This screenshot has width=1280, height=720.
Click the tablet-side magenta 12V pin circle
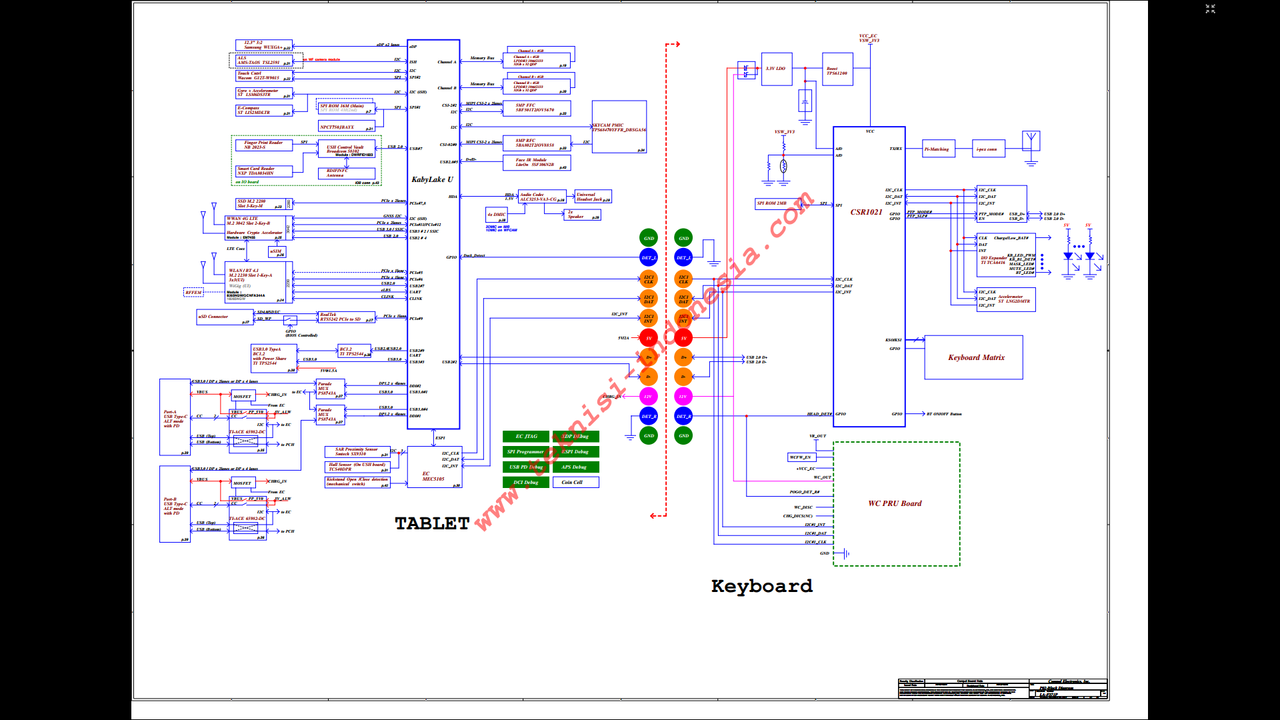tap(649, 397)
